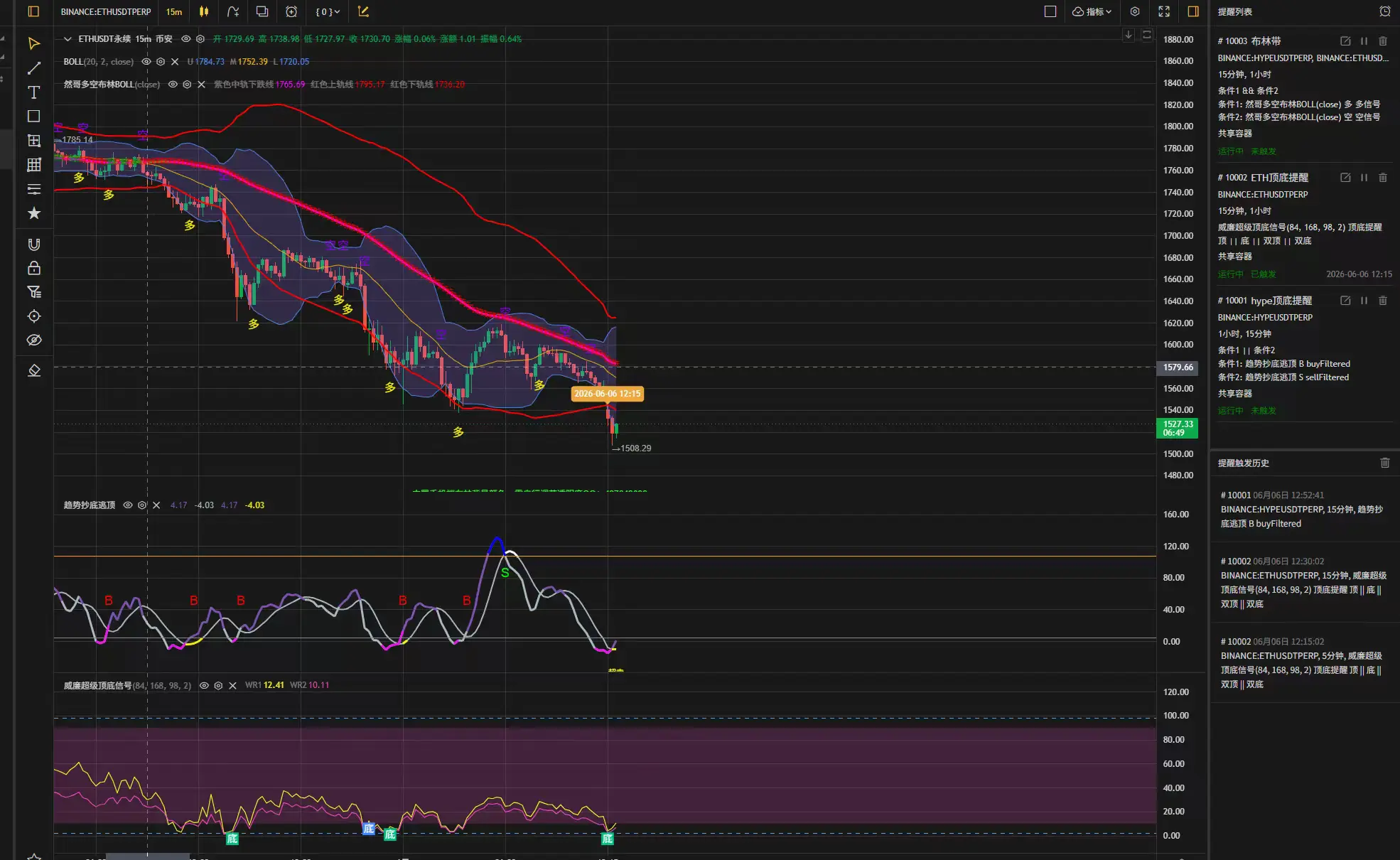Enter fullscreen mode

pyautogui.click(x=1164, y=11)
